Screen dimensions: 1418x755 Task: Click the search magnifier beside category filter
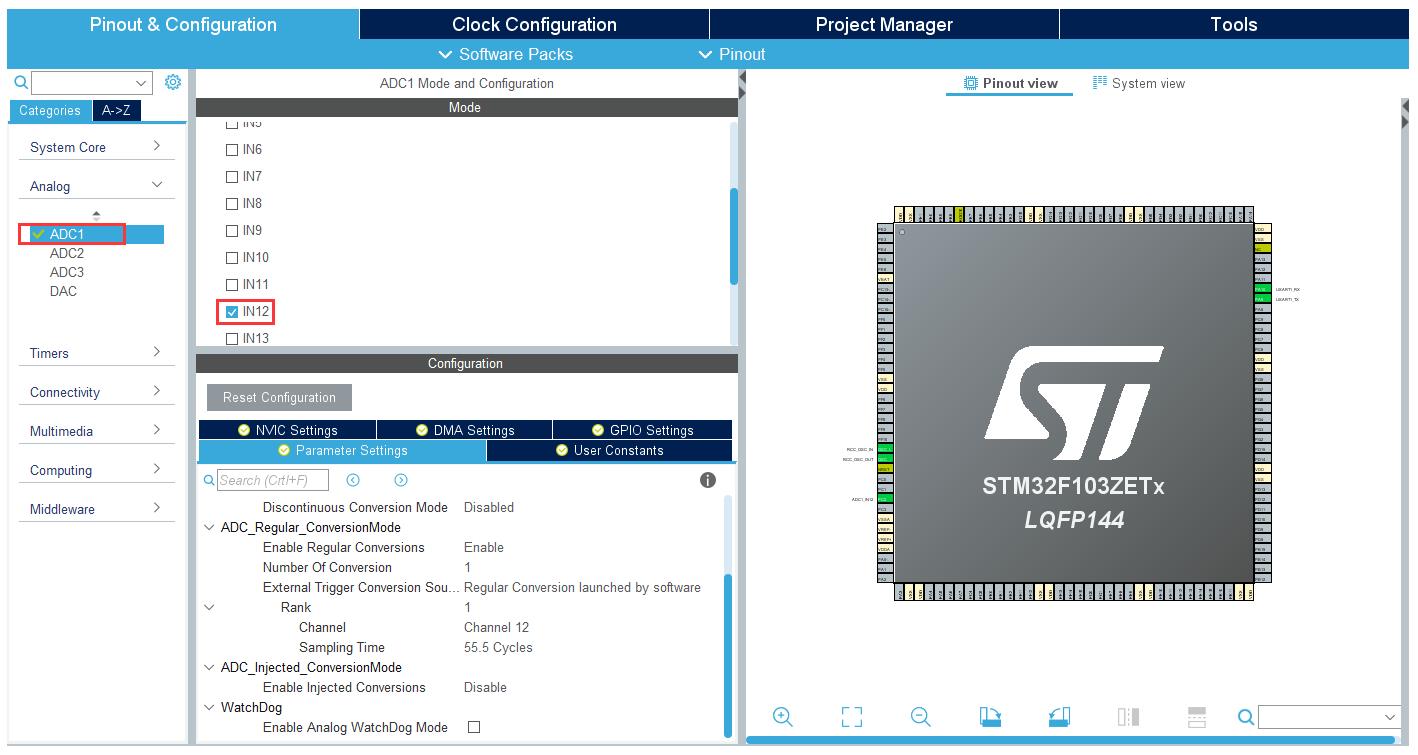(21, 83)
